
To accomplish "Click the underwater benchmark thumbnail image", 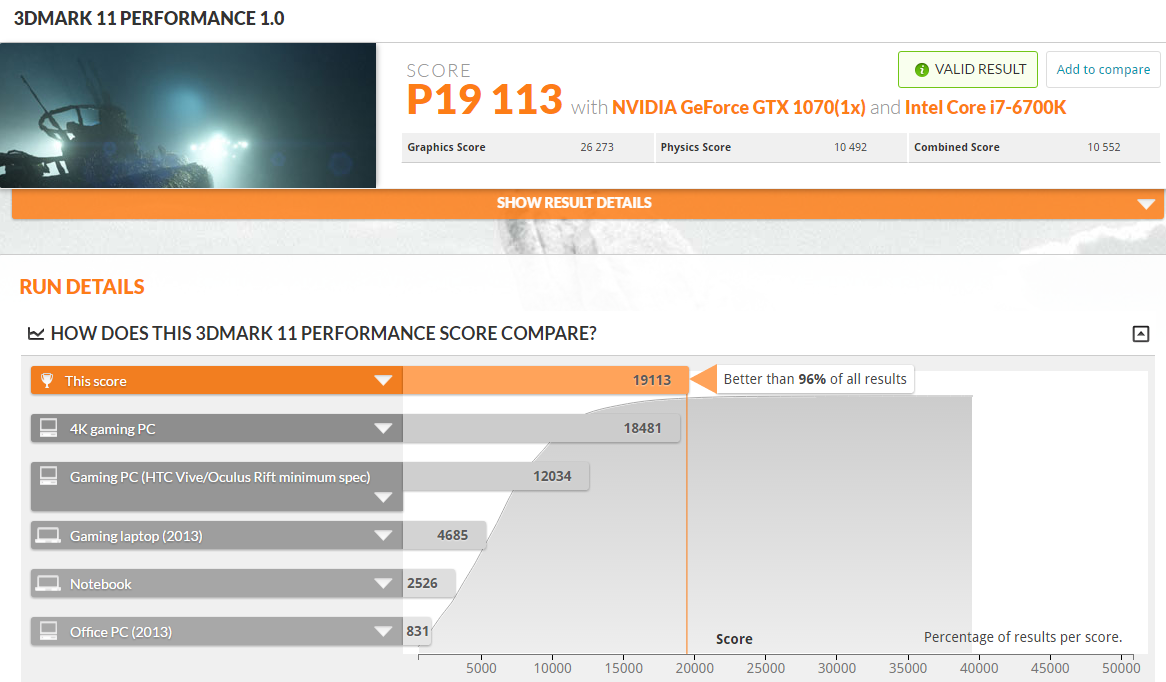I will tap(188, 115).
